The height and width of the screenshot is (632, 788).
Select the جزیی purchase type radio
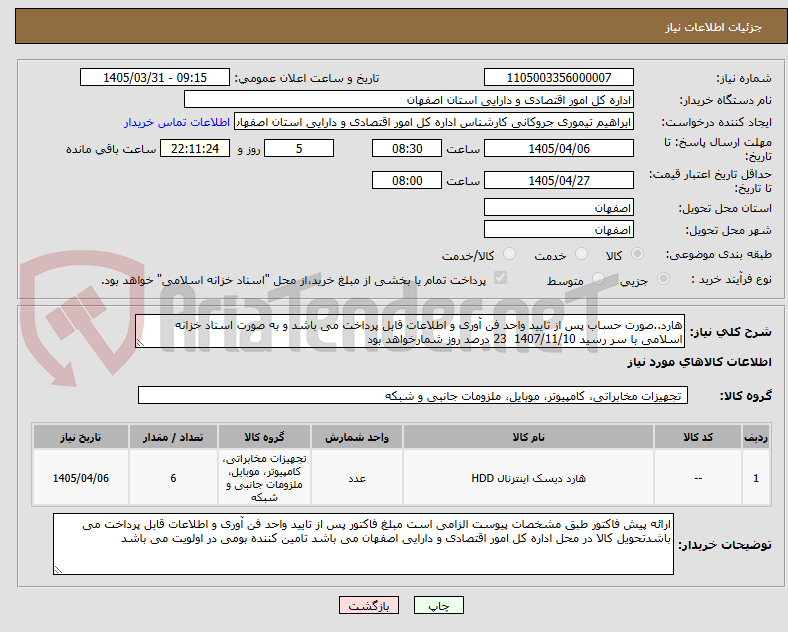[x=663, y=278]
